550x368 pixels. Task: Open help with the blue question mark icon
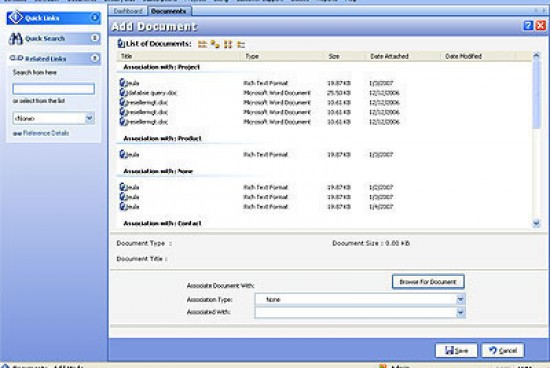(x=528, y=26)
